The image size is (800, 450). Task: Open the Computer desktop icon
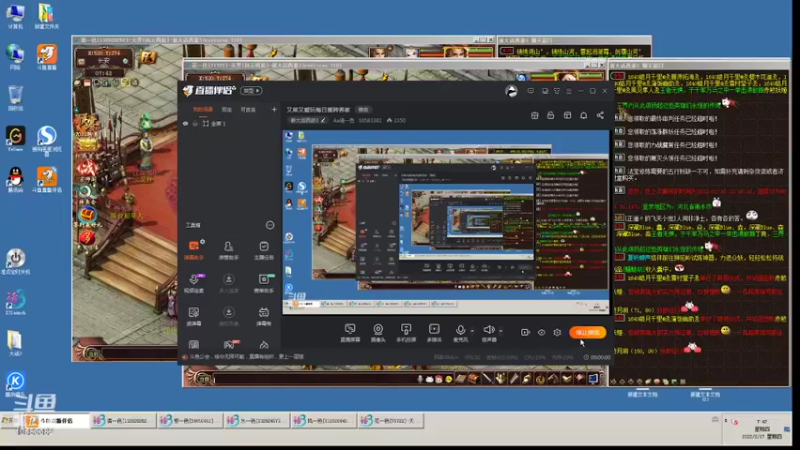click(15, 16)
